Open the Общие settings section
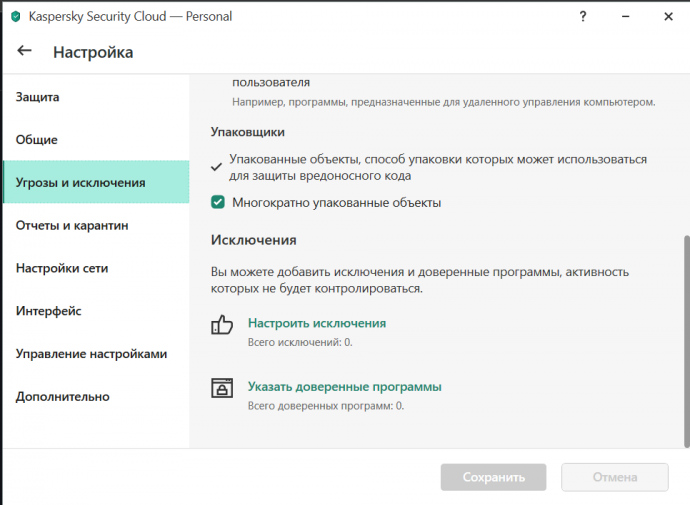Image resolution: width=690 pixels, height=505 pixels. click(x=37, y=140)
